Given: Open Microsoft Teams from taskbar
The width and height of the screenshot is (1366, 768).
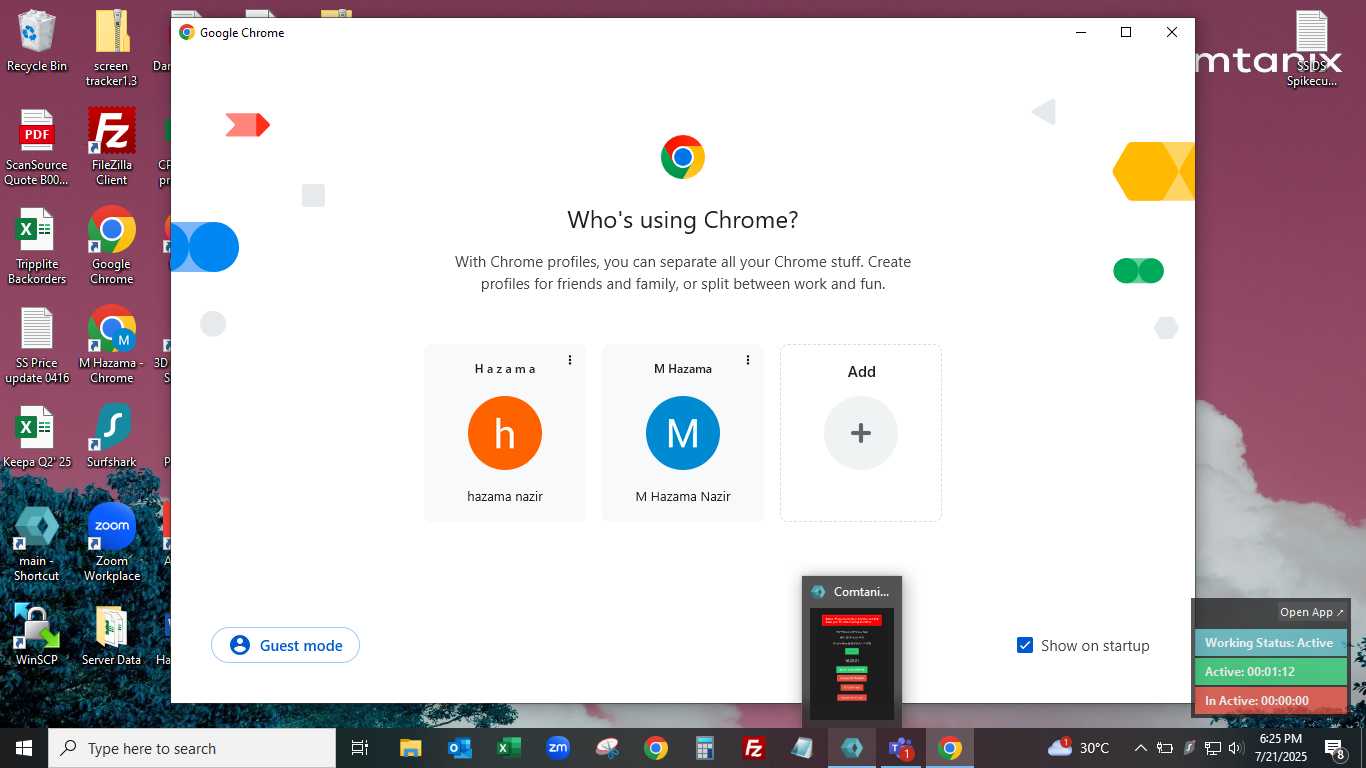Looking at the screenshot, I should click(x=901, y=748).
